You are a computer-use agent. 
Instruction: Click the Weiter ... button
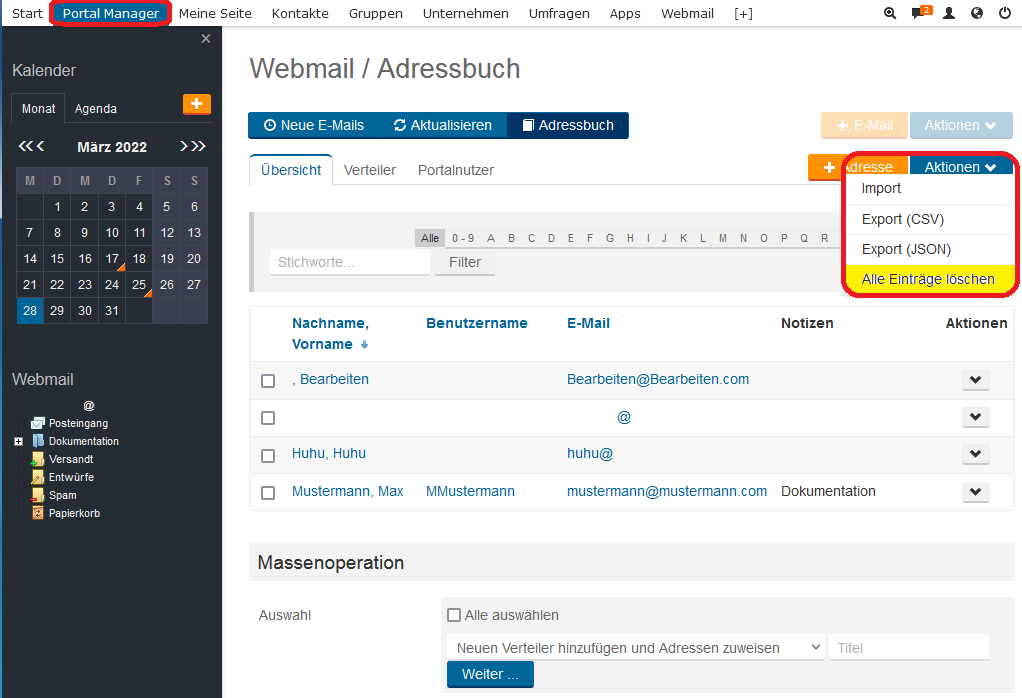pyautogui.click(x=490, y=674)
